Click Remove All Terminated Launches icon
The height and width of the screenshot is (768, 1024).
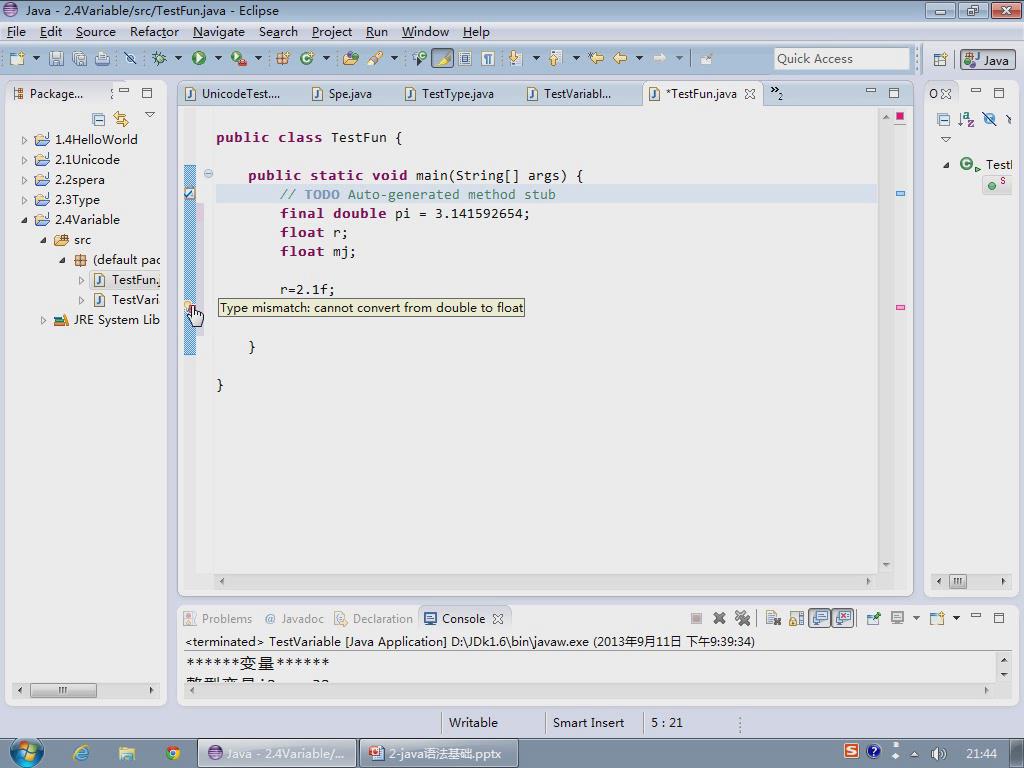tap(742, 618)
